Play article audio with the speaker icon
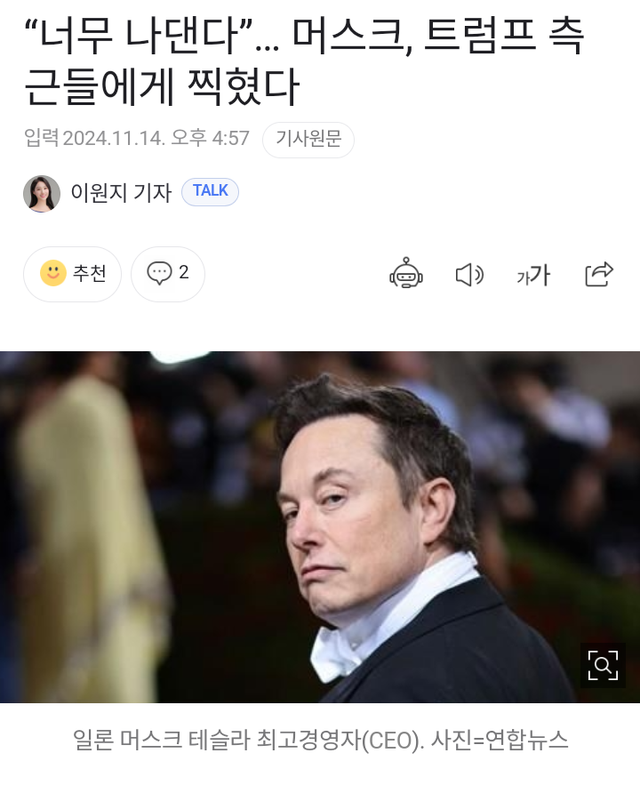The height and width of the screenshot is (802, 640). tap(469, 275)
